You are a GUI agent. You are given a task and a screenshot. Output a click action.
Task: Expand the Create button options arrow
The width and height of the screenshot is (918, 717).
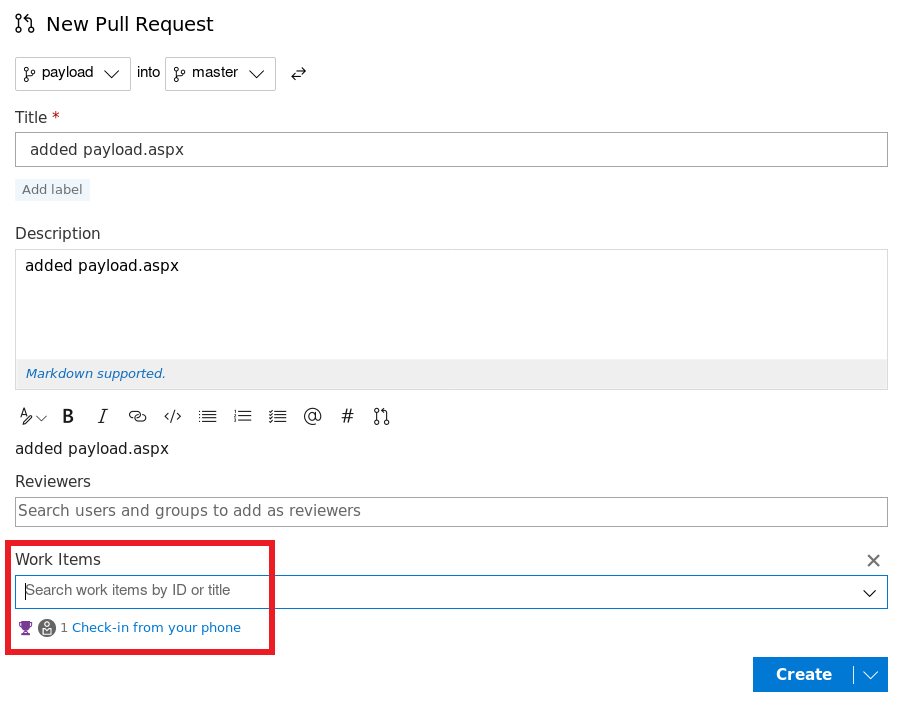coord(871,675)
